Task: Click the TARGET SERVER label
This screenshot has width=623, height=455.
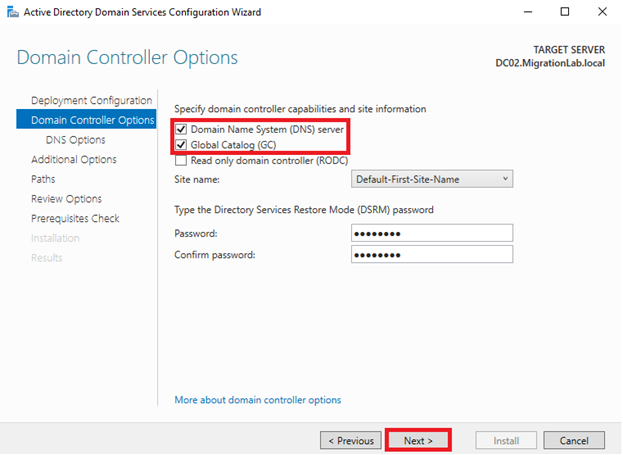Action: point(569,50)
